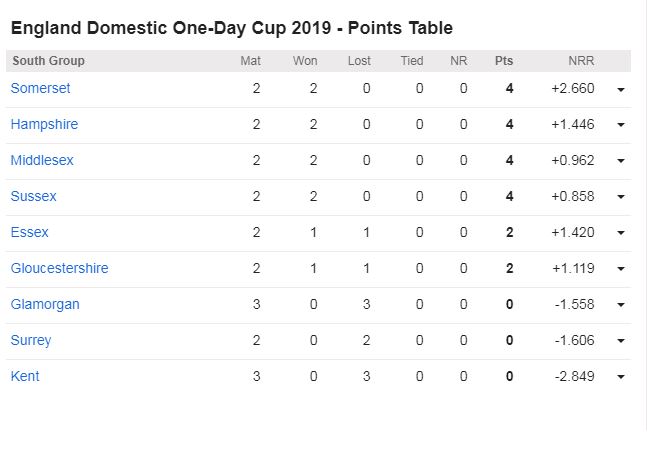Image resolution: width=647 pixels, height=469 pixels.
Task: Expand the Essex row dropdown arrow
Action: tap(621, 233)
